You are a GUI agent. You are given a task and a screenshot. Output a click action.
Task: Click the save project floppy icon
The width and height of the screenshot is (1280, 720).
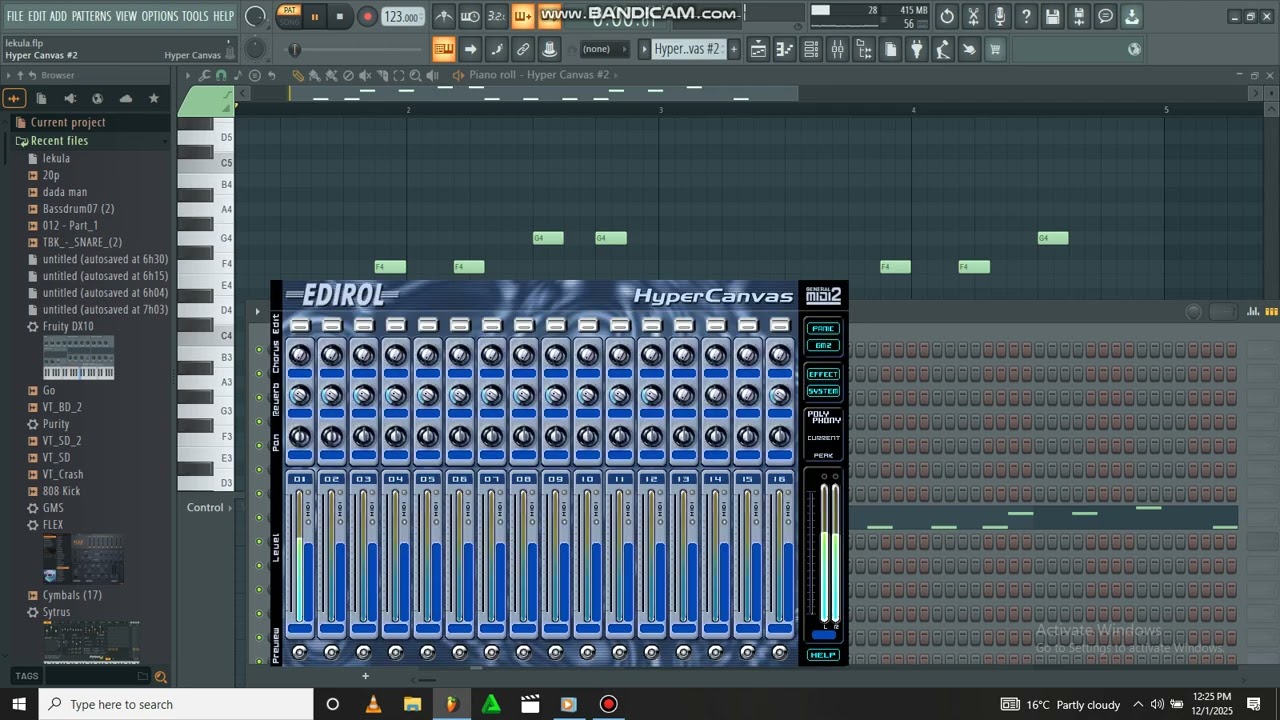(1052, 16)
